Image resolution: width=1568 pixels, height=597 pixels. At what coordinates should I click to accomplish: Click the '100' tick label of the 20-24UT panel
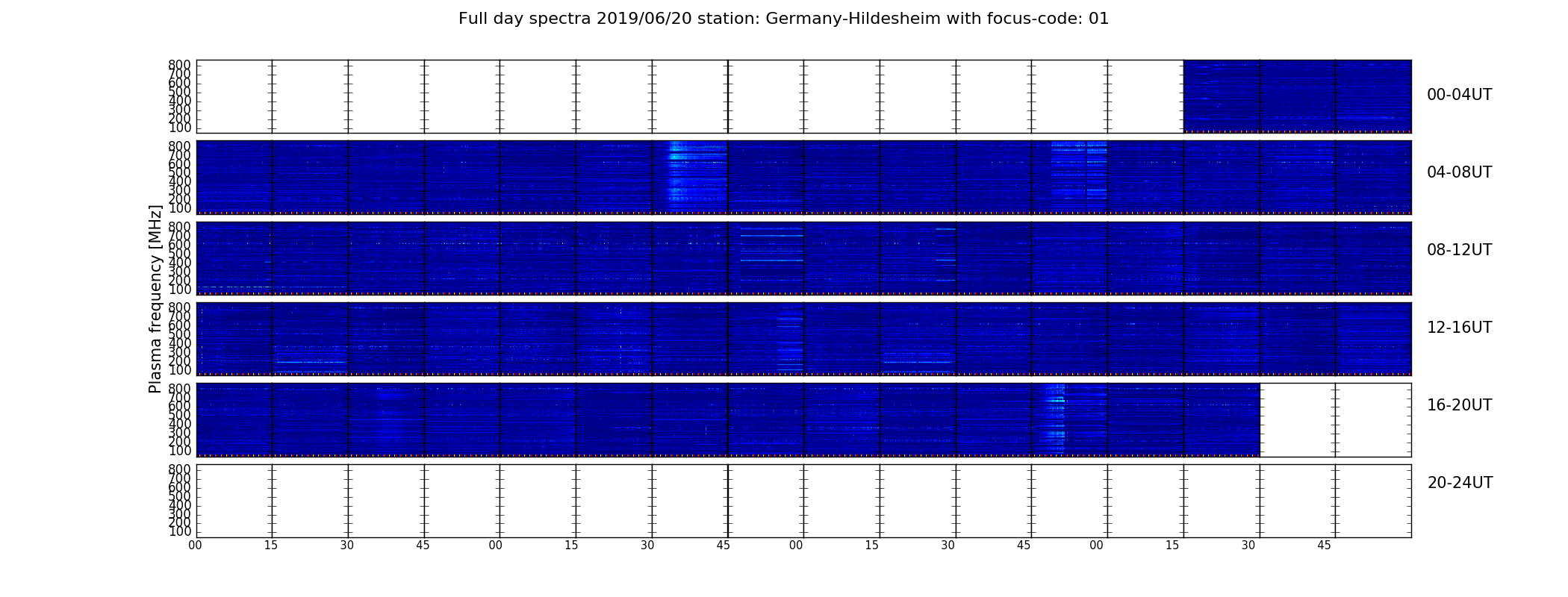[x=180, y=532]
